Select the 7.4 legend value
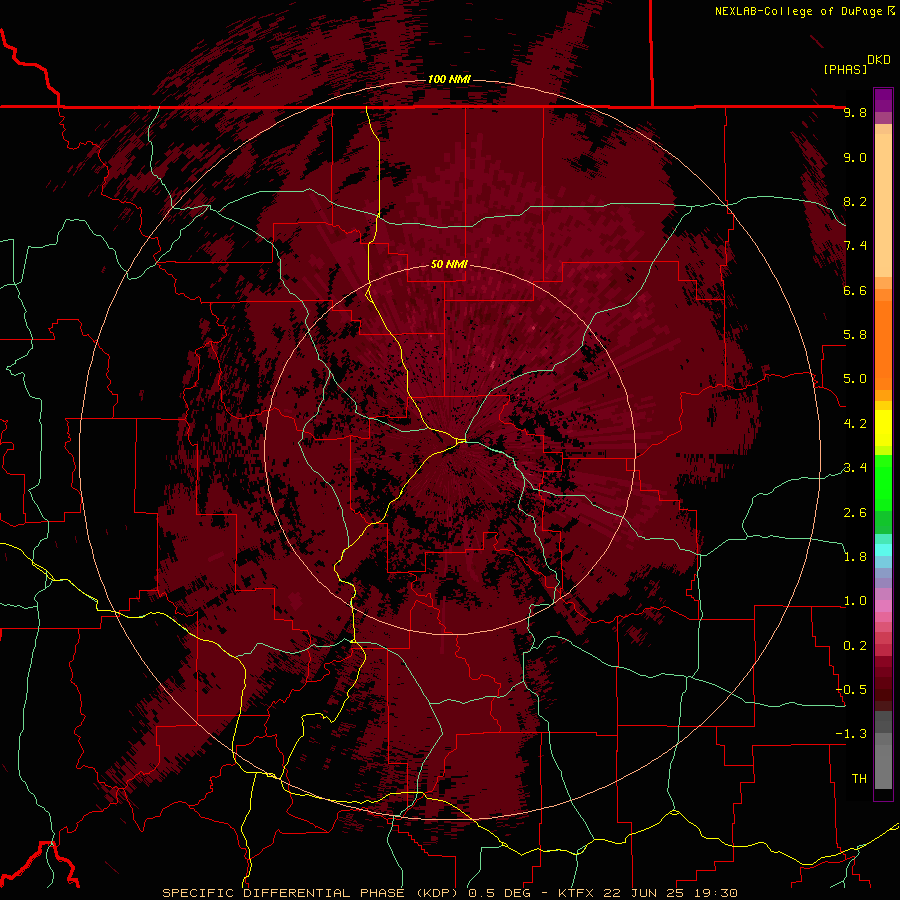 pyautogui.click(x=855, y=246)
